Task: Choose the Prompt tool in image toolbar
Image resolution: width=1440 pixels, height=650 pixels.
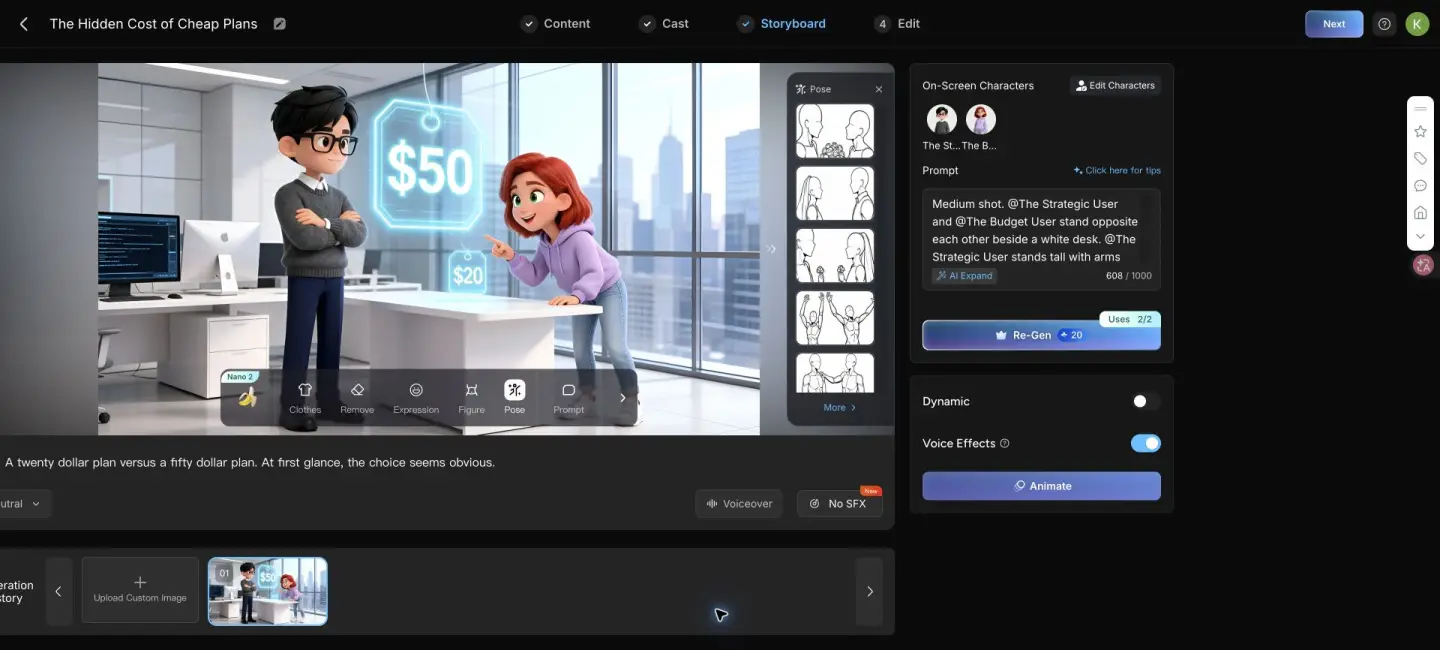Action: (x=568, y=397)
